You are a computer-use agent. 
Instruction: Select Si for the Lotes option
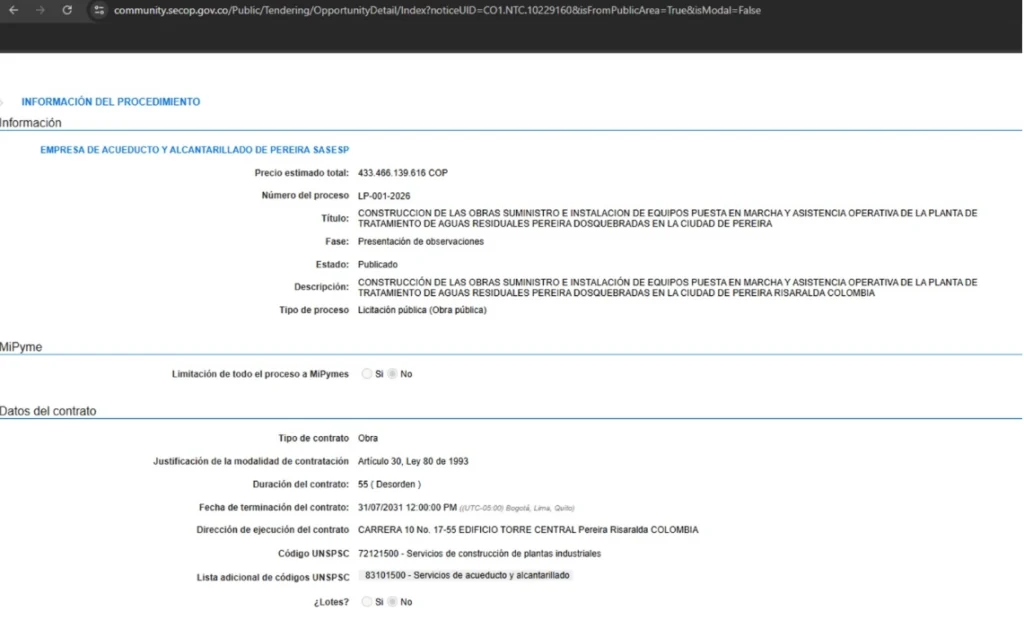click(367, 602)
